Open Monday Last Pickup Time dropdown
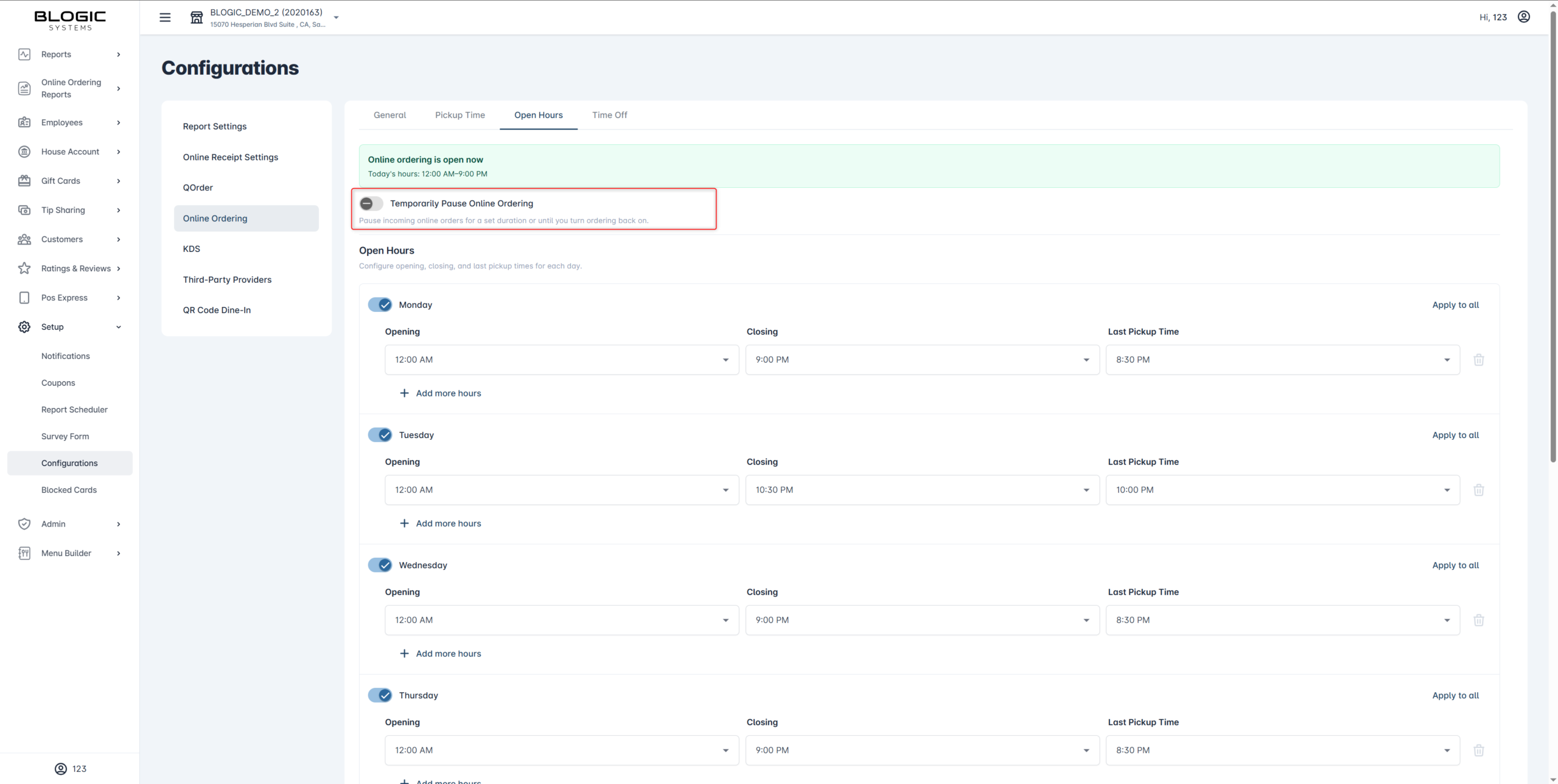The height and width of the screenshot is (784, 1558). pyautogui.click(x=1282, y=359)
